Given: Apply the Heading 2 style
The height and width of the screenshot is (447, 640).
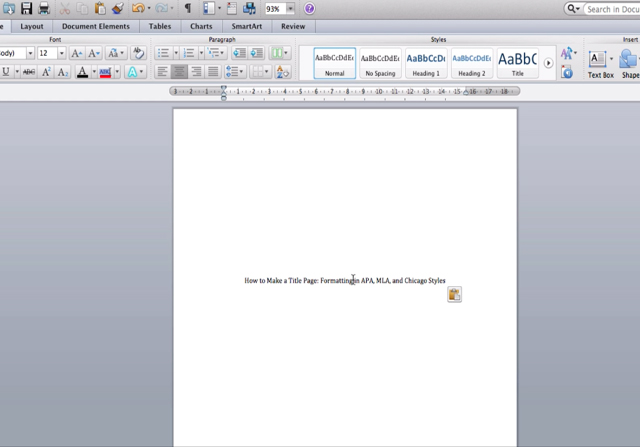Looking at the screenshot, I should [472, 63].
